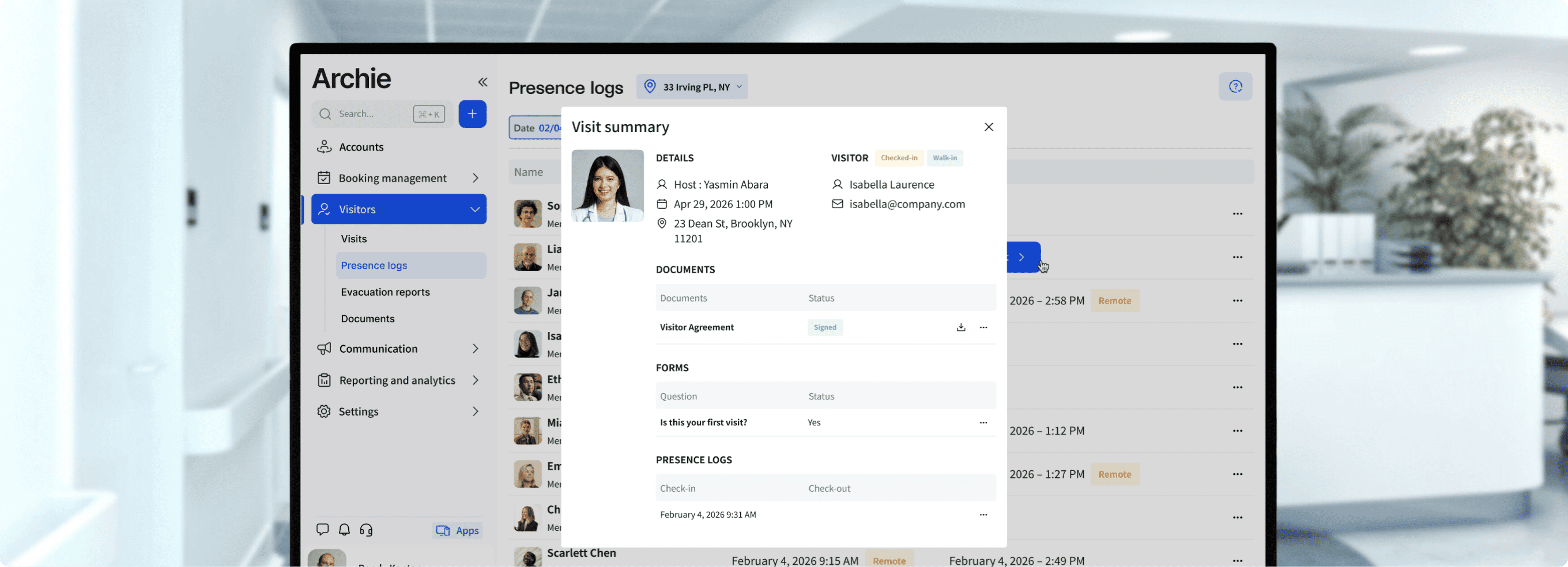Click the Apps button
Image resolution: width=1568 pixels, height=567 pixels.
point(458,531)
